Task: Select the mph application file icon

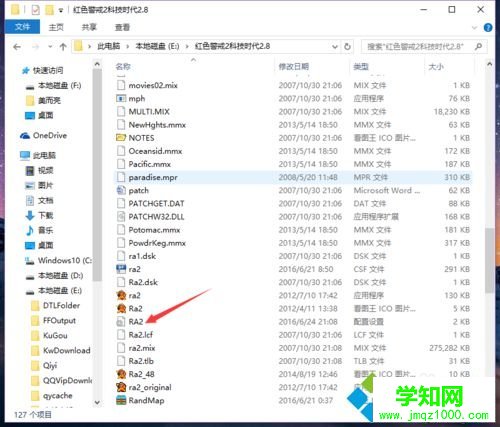Action: pyautogui.click(x=121, y=98)
